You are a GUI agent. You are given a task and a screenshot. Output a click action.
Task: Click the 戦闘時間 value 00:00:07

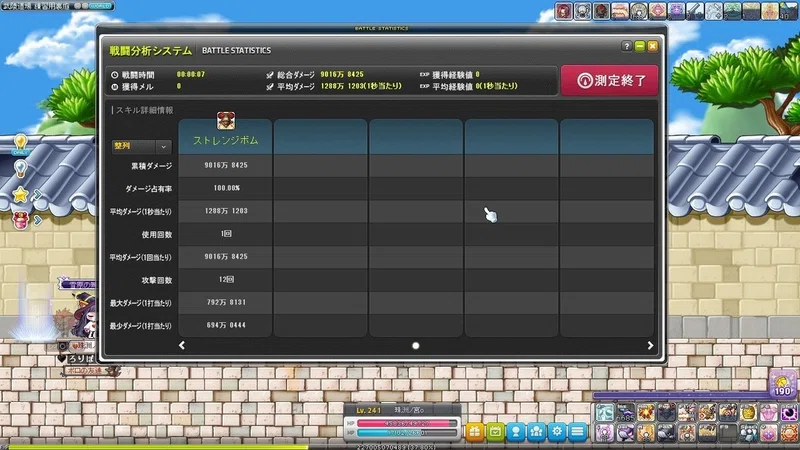click(x=191, y=74)
